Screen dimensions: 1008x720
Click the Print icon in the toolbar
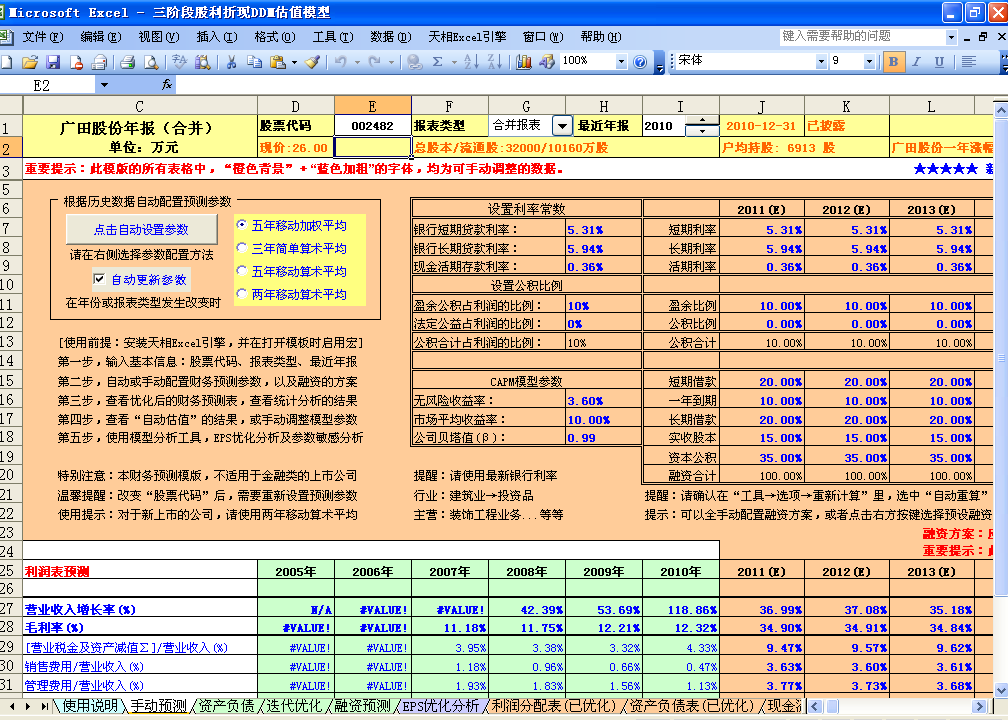(127, 62)
